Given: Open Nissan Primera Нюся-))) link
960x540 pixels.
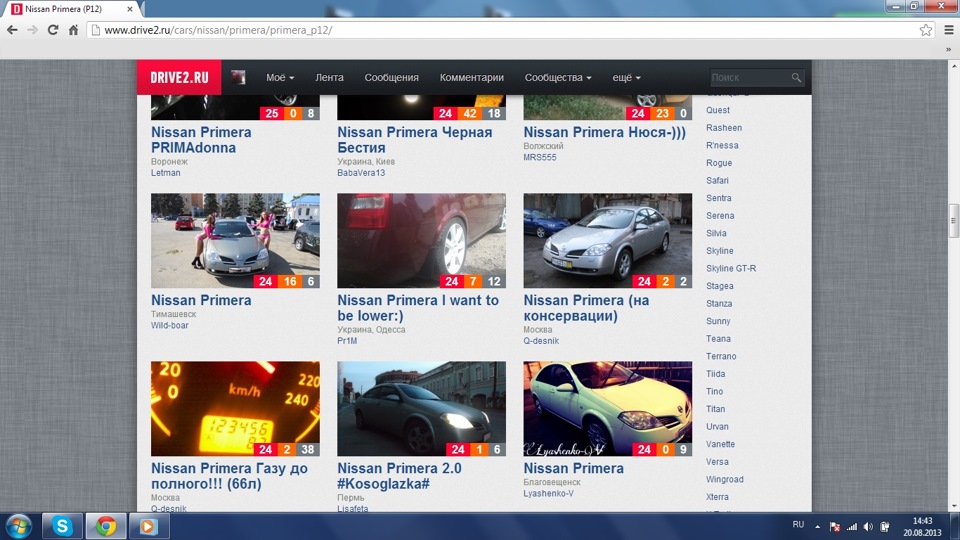Looking at the screenshot, I should click(x=604, y=132).
